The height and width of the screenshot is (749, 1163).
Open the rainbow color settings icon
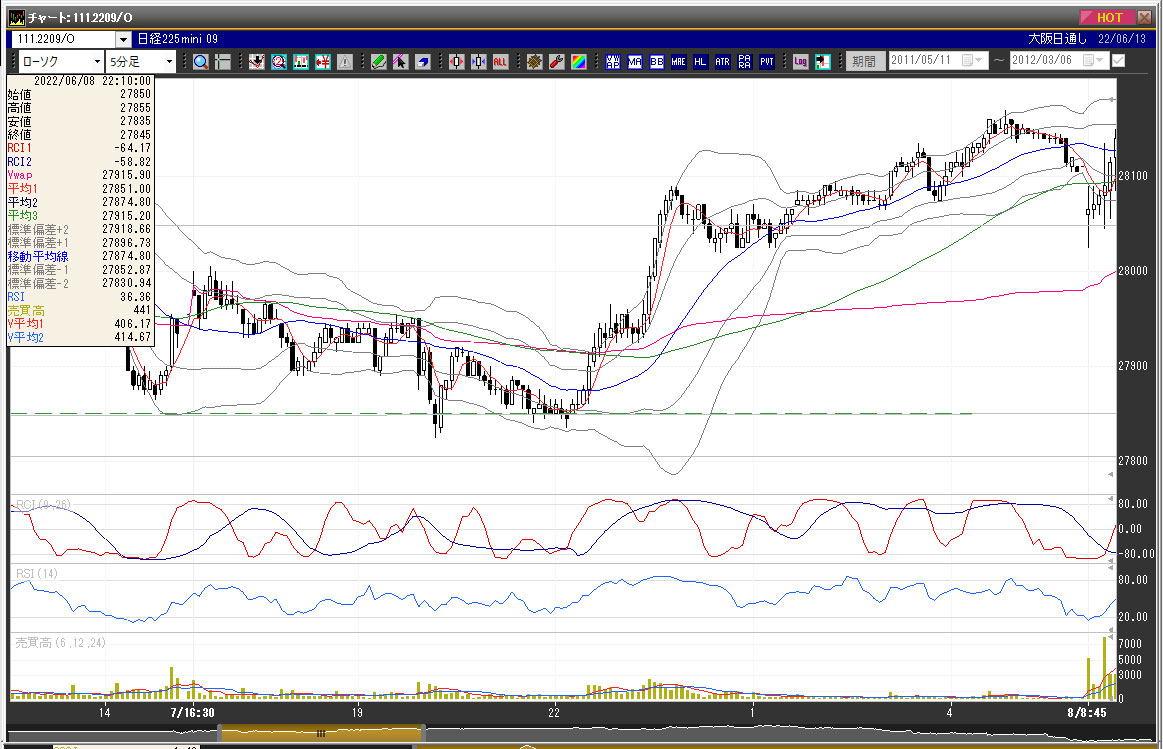click(x=579, y=62)
